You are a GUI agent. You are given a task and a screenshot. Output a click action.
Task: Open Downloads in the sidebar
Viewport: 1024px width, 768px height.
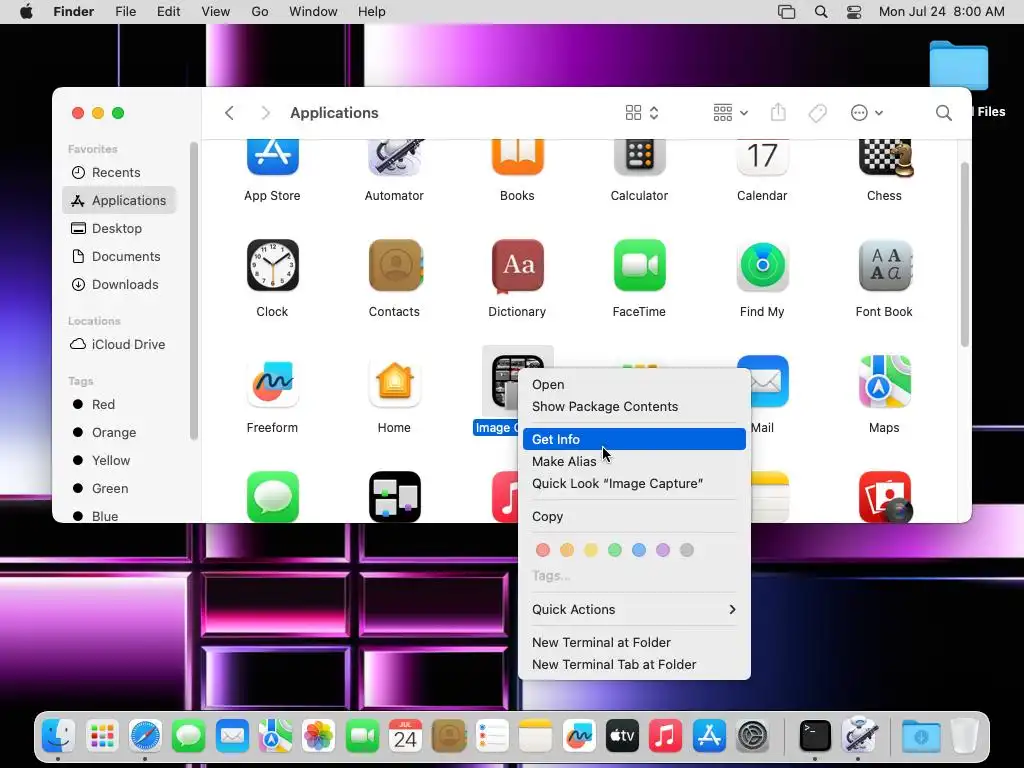pyautogui.click(x=120, y=285)
